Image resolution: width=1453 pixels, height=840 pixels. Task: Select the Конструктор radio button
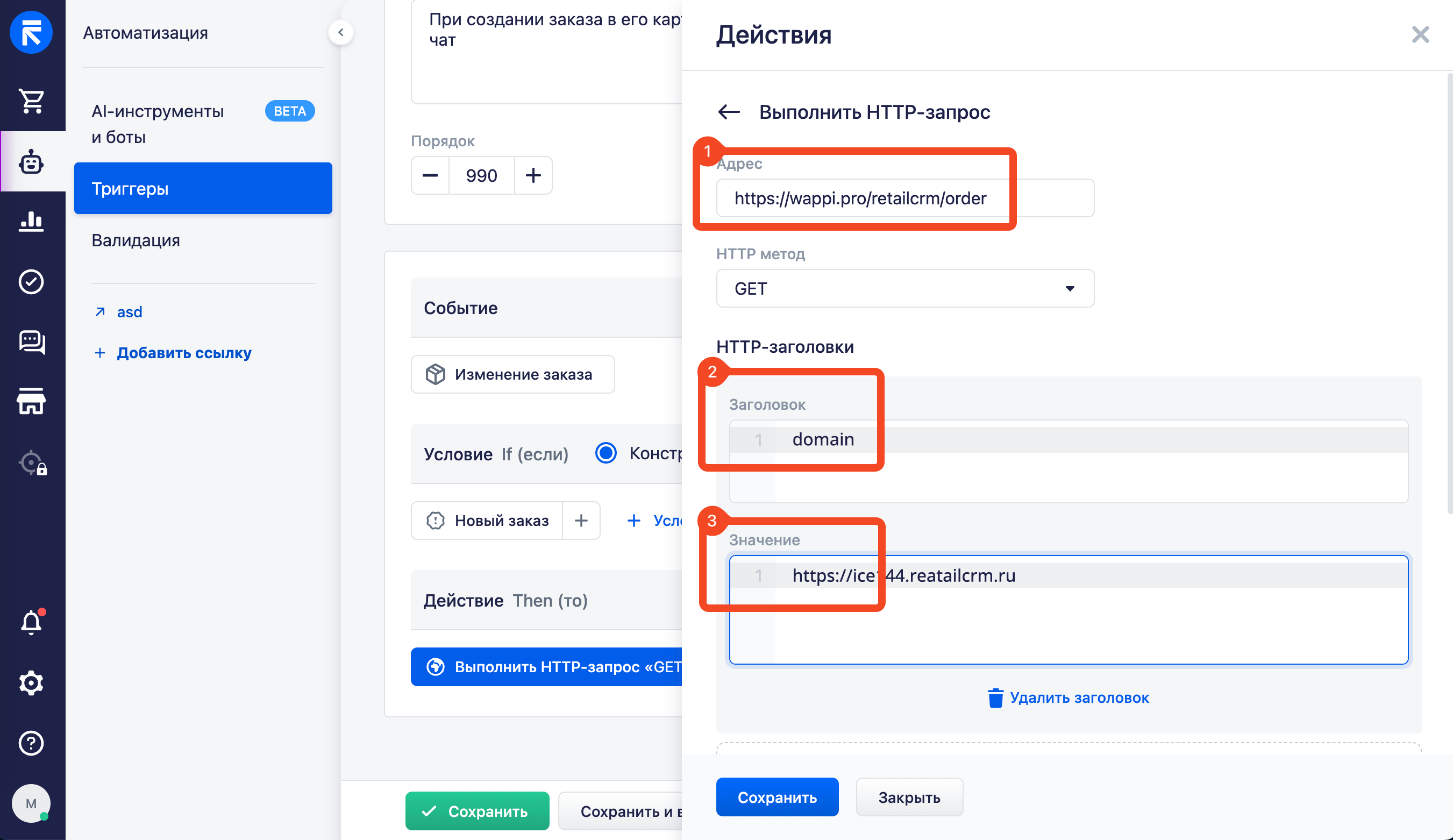(x=606, y=453)
